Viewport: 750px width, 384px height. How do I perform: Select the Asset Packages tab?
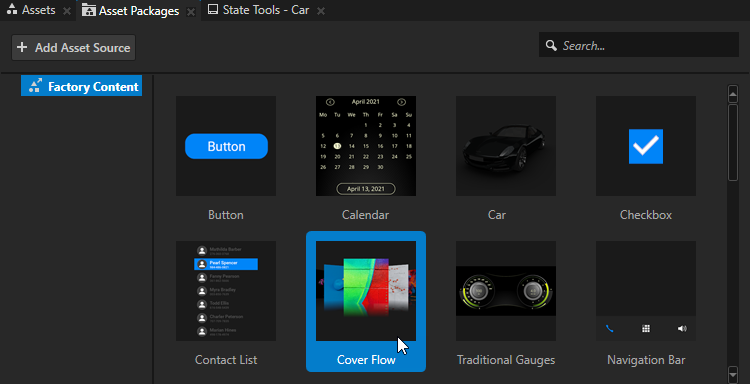pos(139,11)
